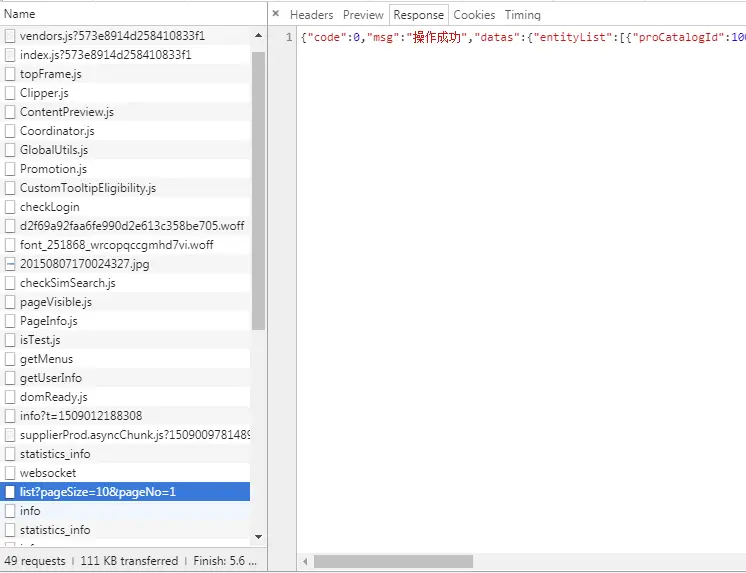Click the response JSON text on line 1
746x573 pixels.
coord(523,37)
